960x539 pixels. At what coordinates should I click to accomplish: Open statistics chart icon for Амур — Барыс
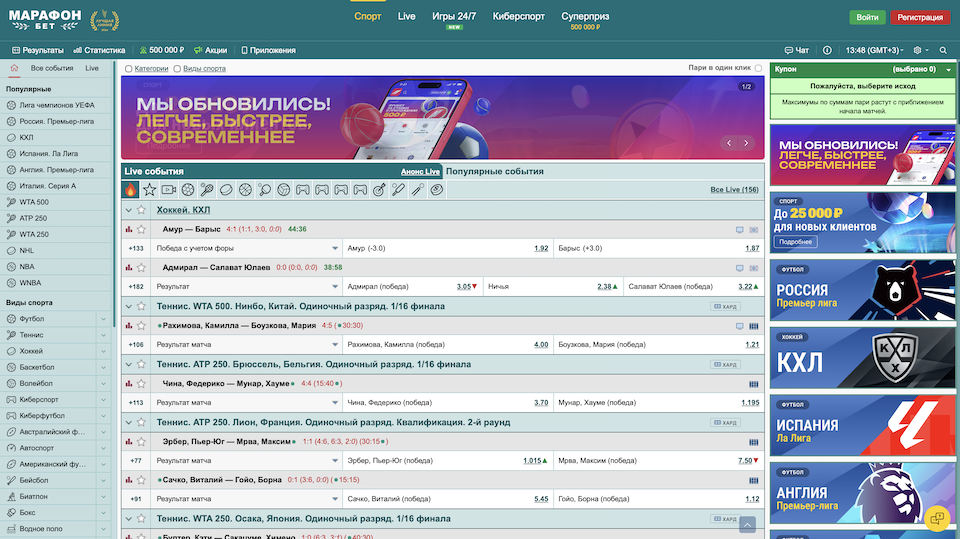pyautogui.click(x=129, y=229)
